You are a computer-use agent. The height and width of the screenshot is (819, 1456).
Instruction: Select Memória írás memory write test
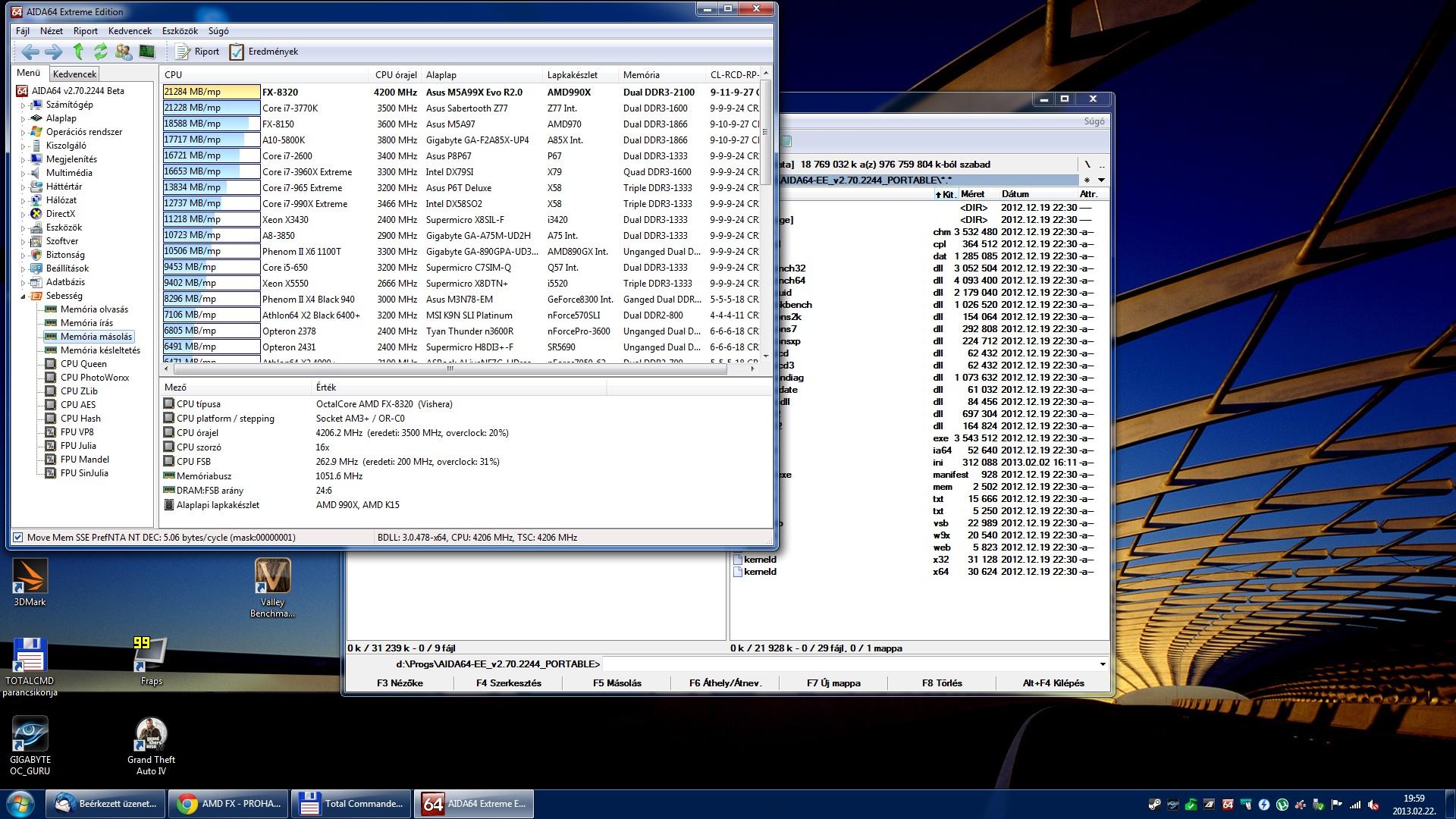[x=86, y=323]
